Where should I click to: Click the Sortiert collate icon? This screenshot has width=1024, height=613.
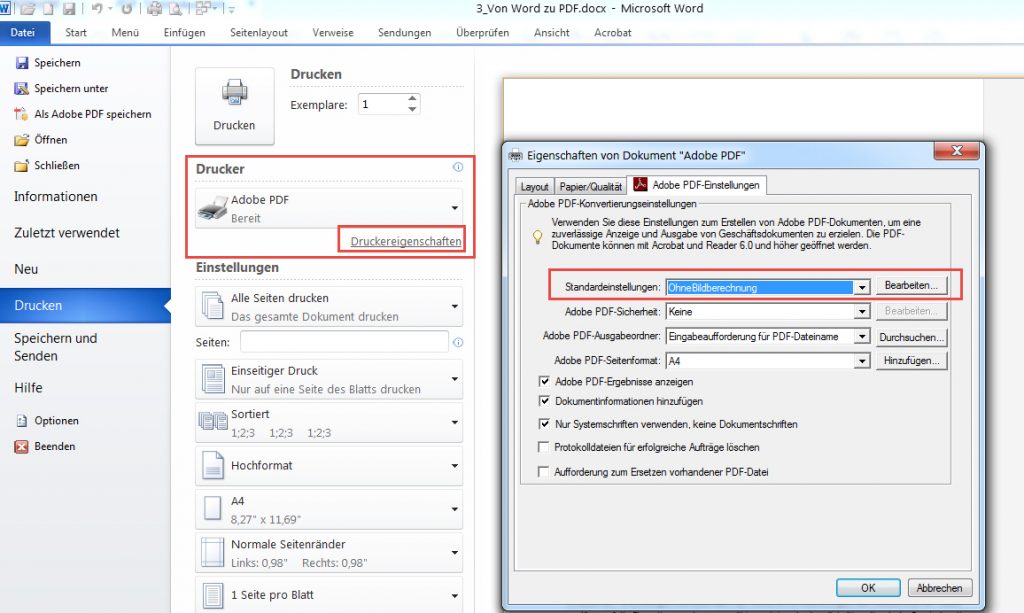[213, 421]
